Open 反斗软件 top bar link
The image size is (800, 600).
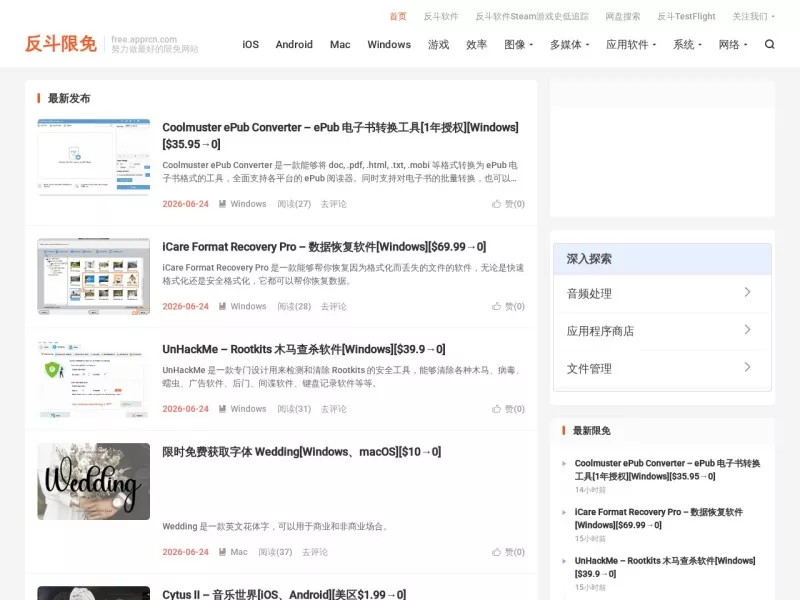click(441, 16)
